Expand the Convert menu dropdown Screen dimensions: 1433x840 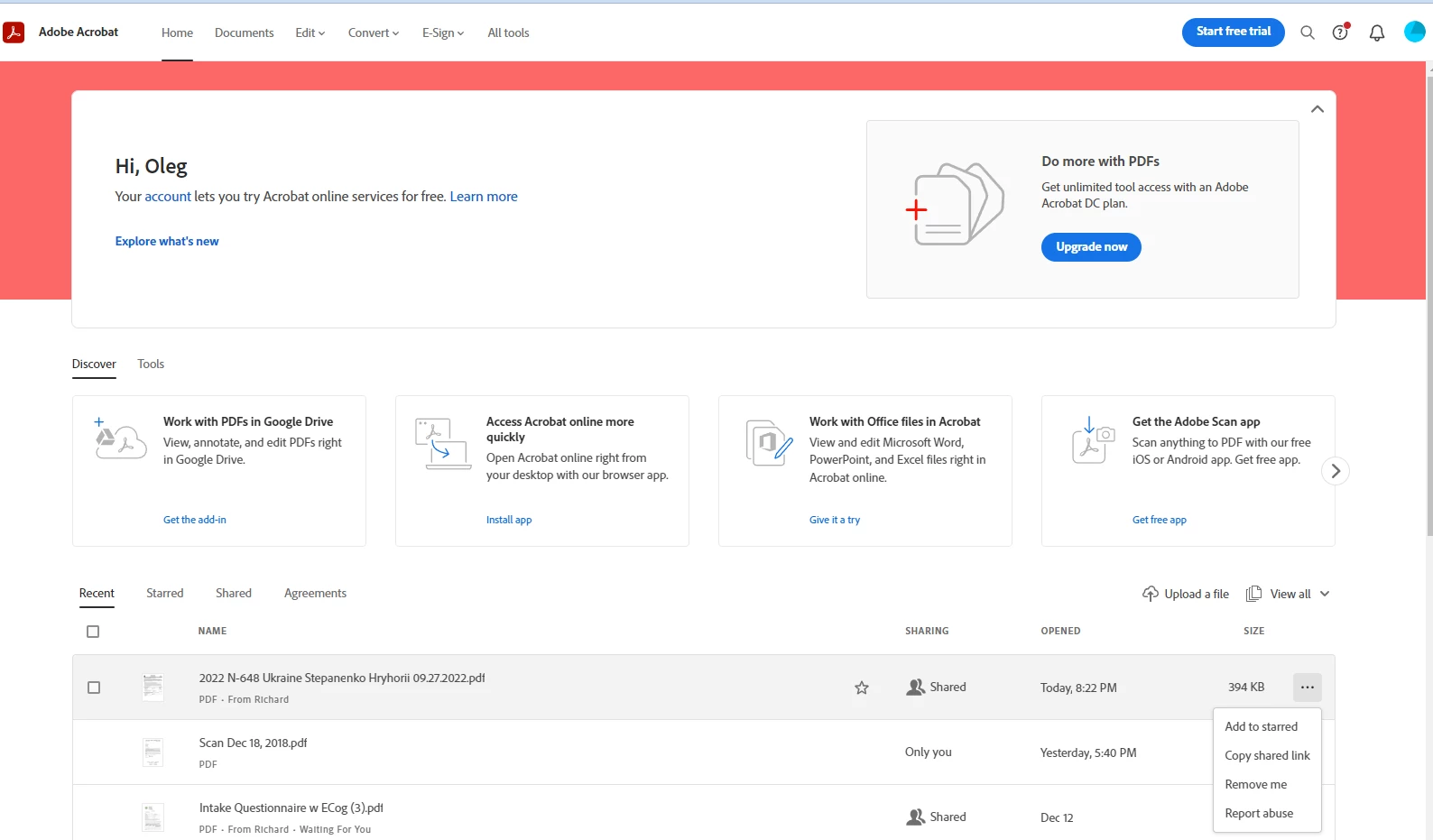374,32
